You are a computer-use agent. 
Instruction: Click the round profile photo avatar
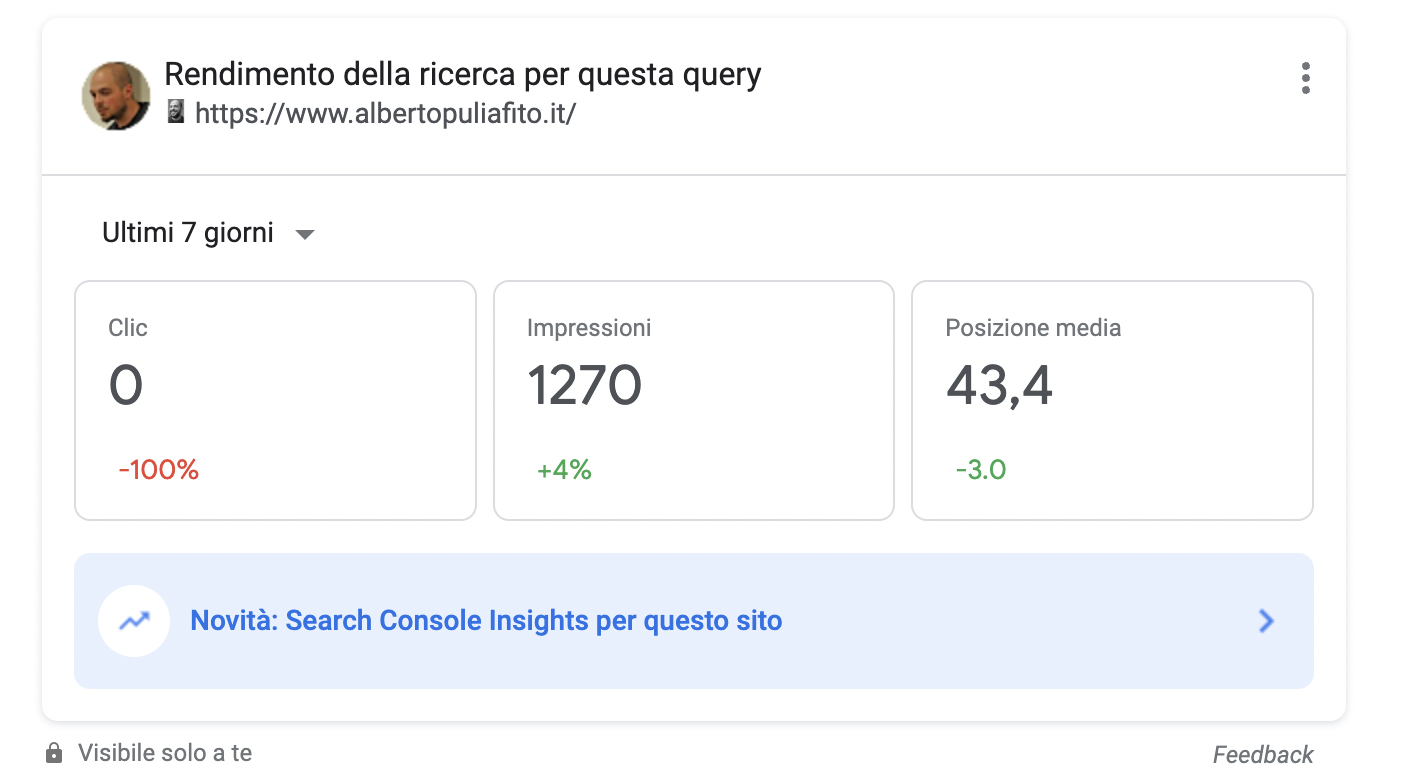(x=116, y=95)
